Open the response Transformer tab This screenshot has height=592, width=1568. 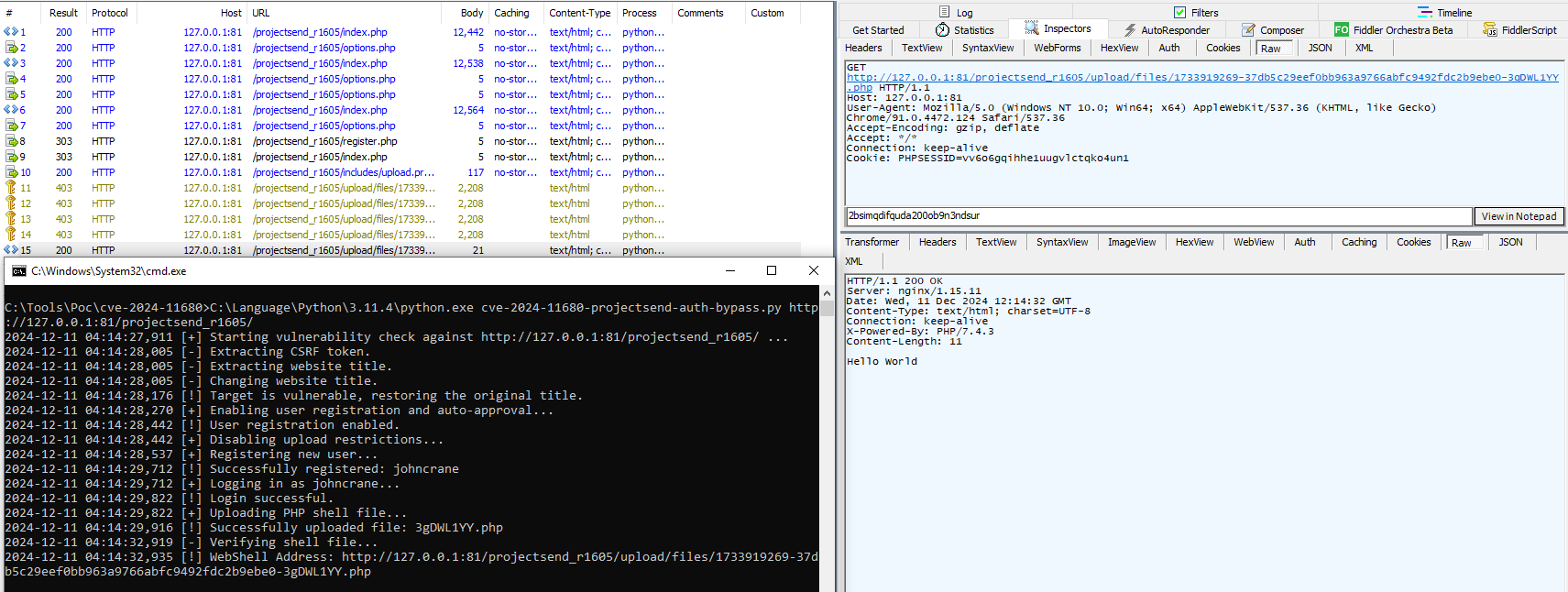[872, 242]
